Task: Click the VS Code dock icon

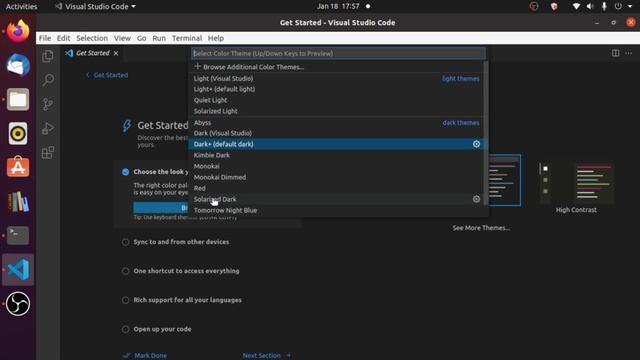Action: (18, 270)
